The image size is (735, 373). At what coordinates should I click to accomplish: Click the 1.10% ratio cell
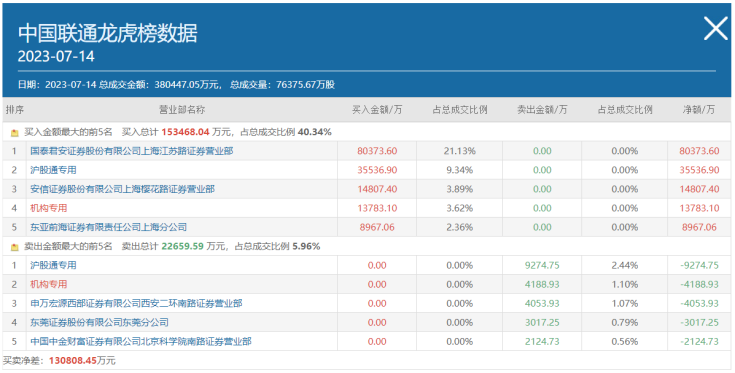624,284
